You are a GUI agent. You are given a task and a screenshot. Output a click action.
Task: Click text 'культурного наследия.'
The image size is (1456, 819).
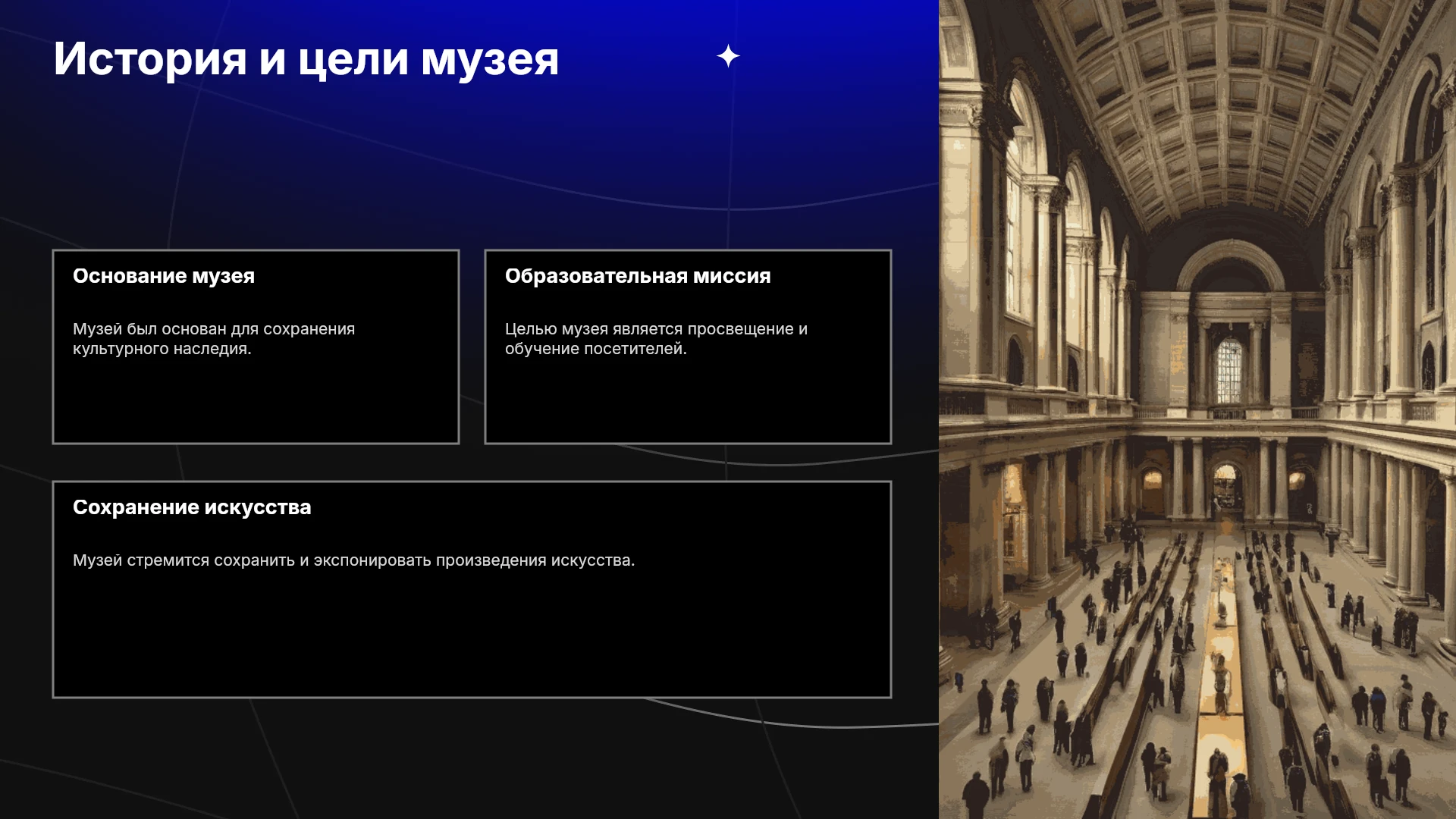click(x=162, y=349)
